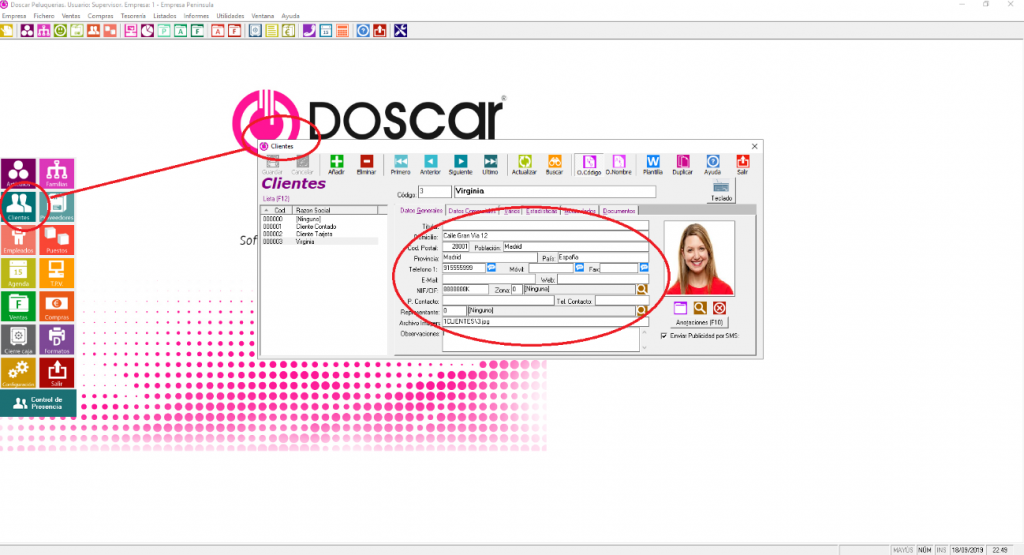1024x555 pixels.
Task: Click the Representante search magnifier icon
Action: point(642,311)
